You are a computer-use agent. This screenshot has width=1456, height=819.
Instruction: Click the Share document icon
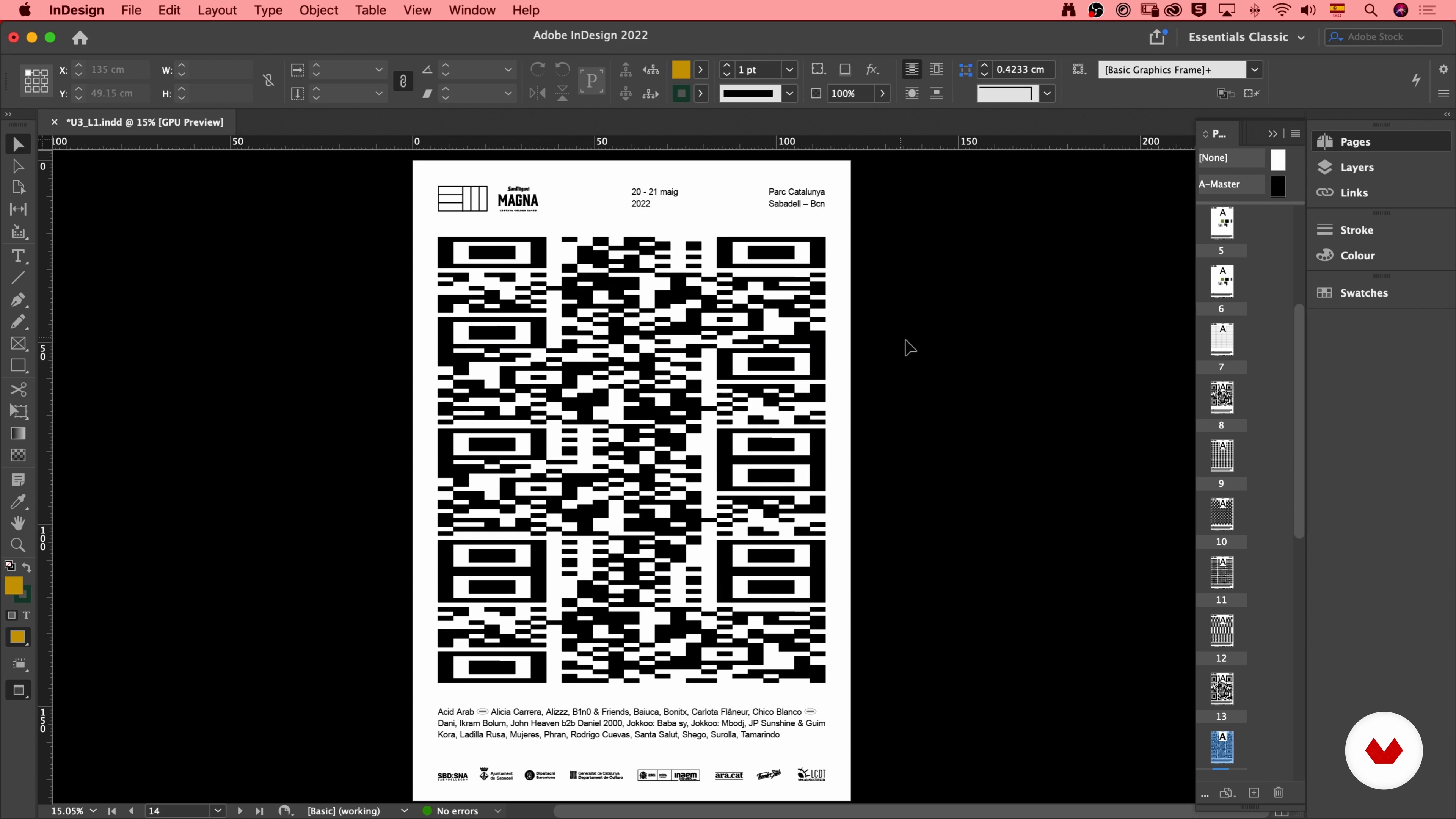1157,37
